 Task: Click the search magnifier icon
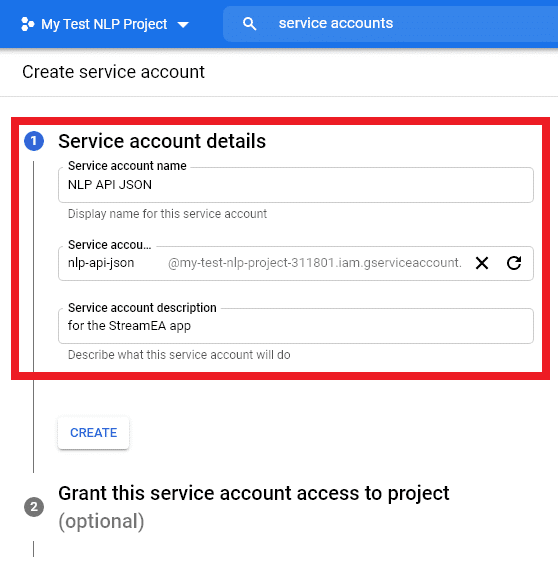tap(249, 24)
